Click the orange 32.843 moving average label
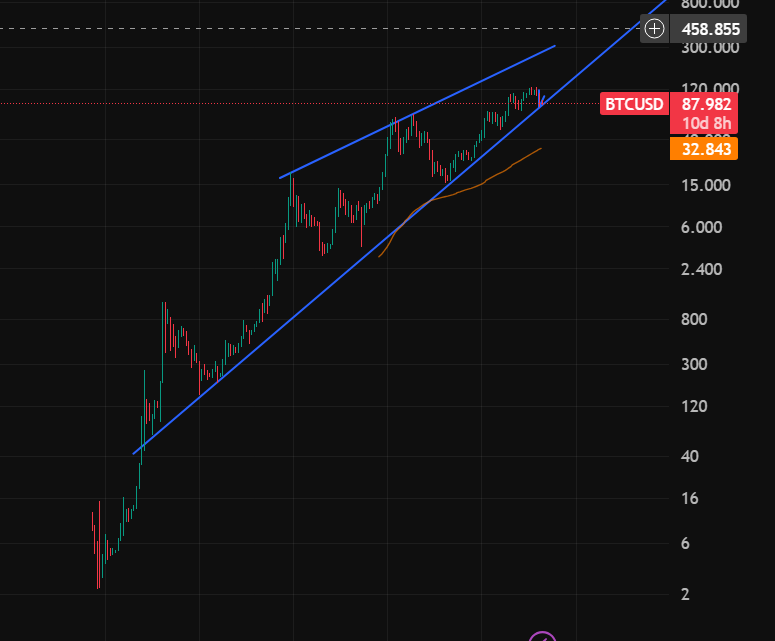The height and width of the screenshot is (641, 775). 706,149
